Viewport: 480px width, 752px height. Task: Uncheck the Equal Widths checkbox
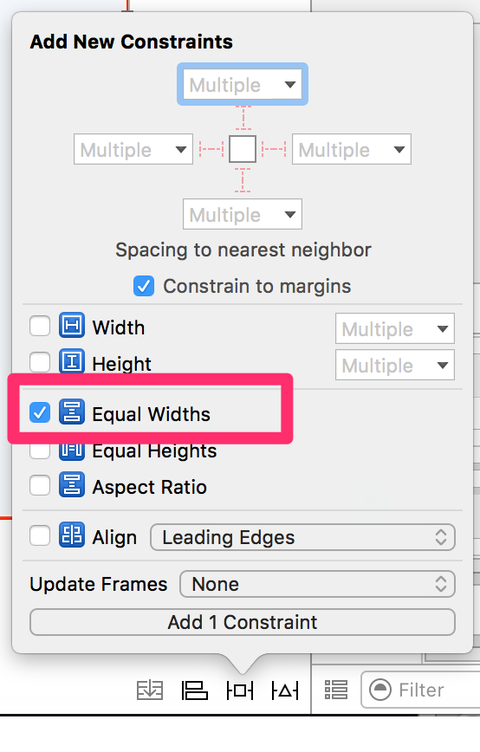coord(39,412)
